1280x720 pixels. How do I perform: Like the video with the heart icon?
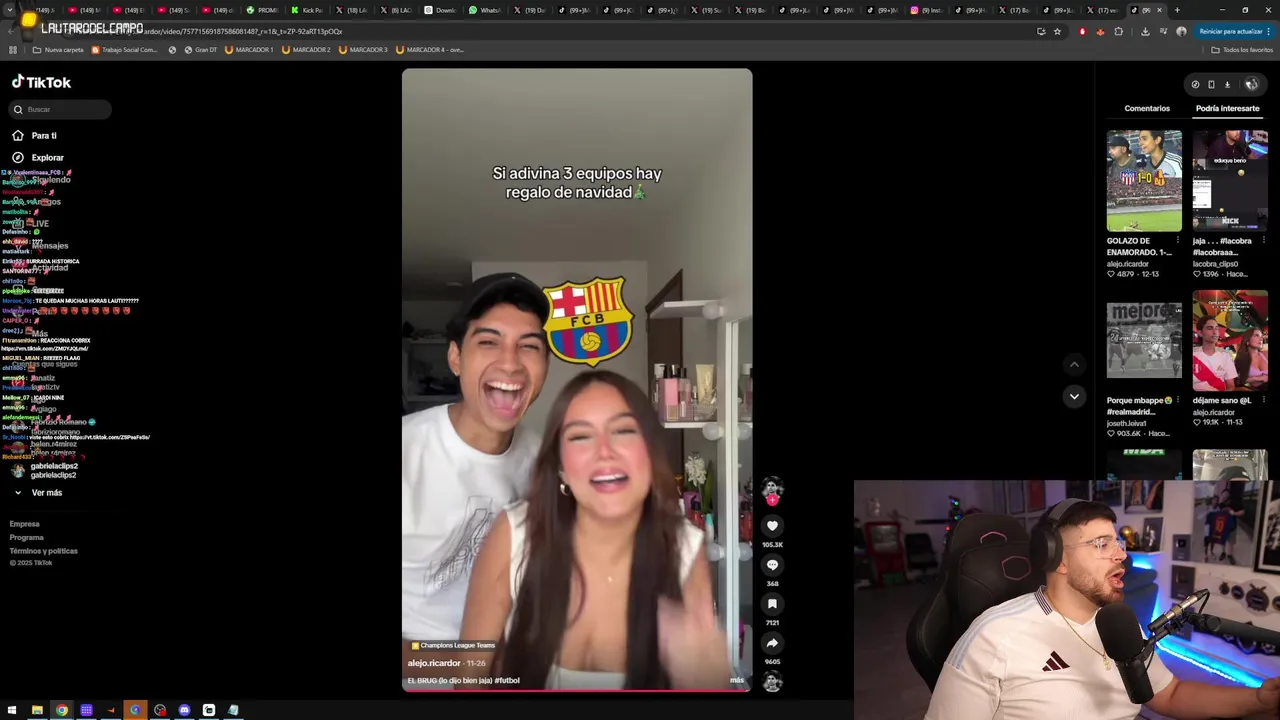pos(772,526)
